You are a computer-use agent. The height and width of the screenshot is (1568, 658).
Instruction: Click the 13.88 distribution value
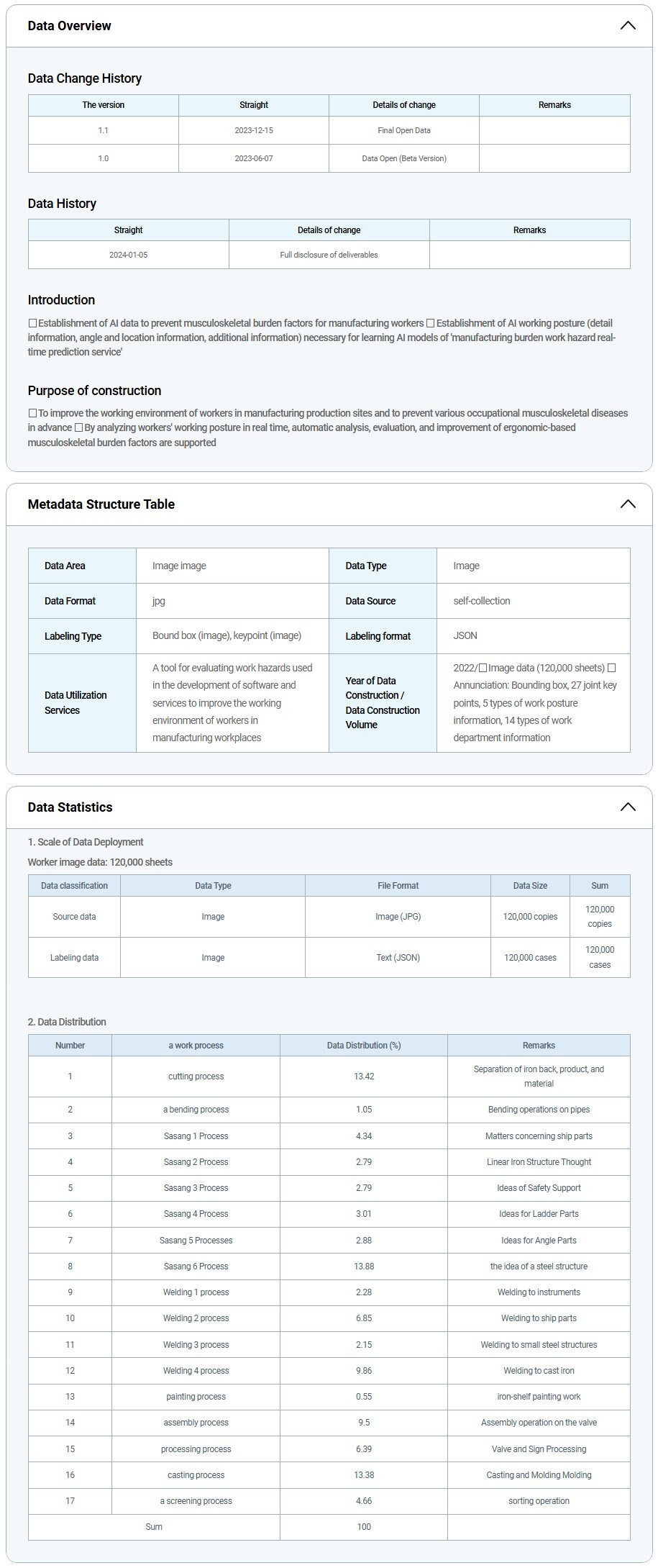tap(364, 1266)
